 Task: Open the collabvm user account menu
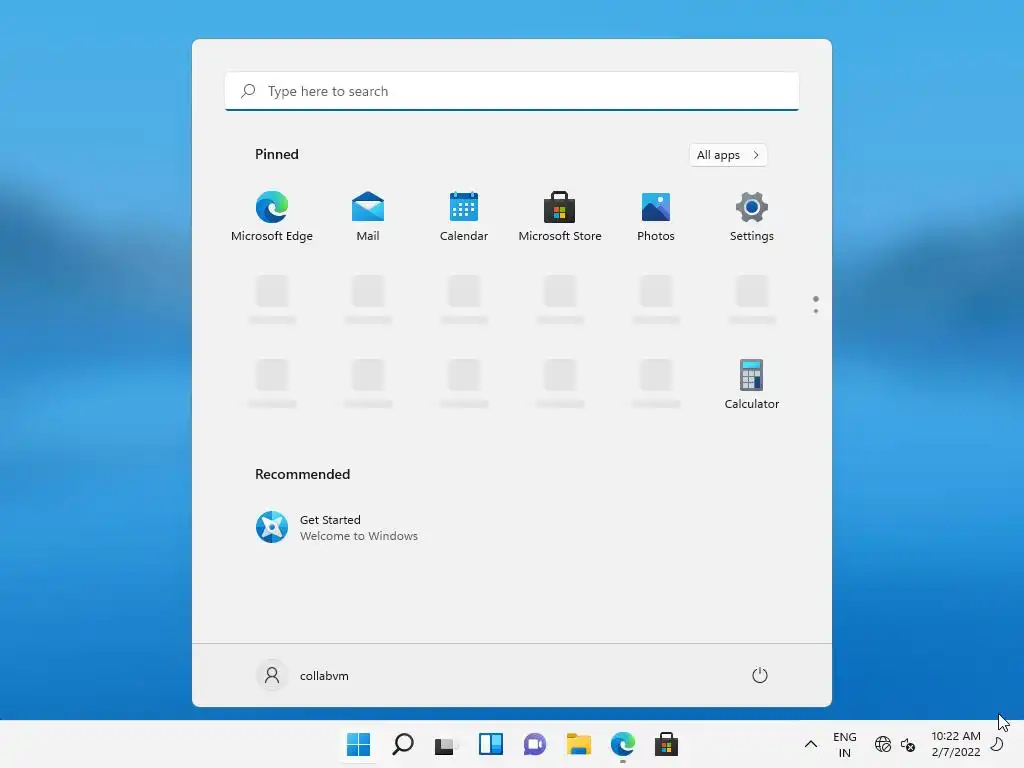(x=303, y=675)
